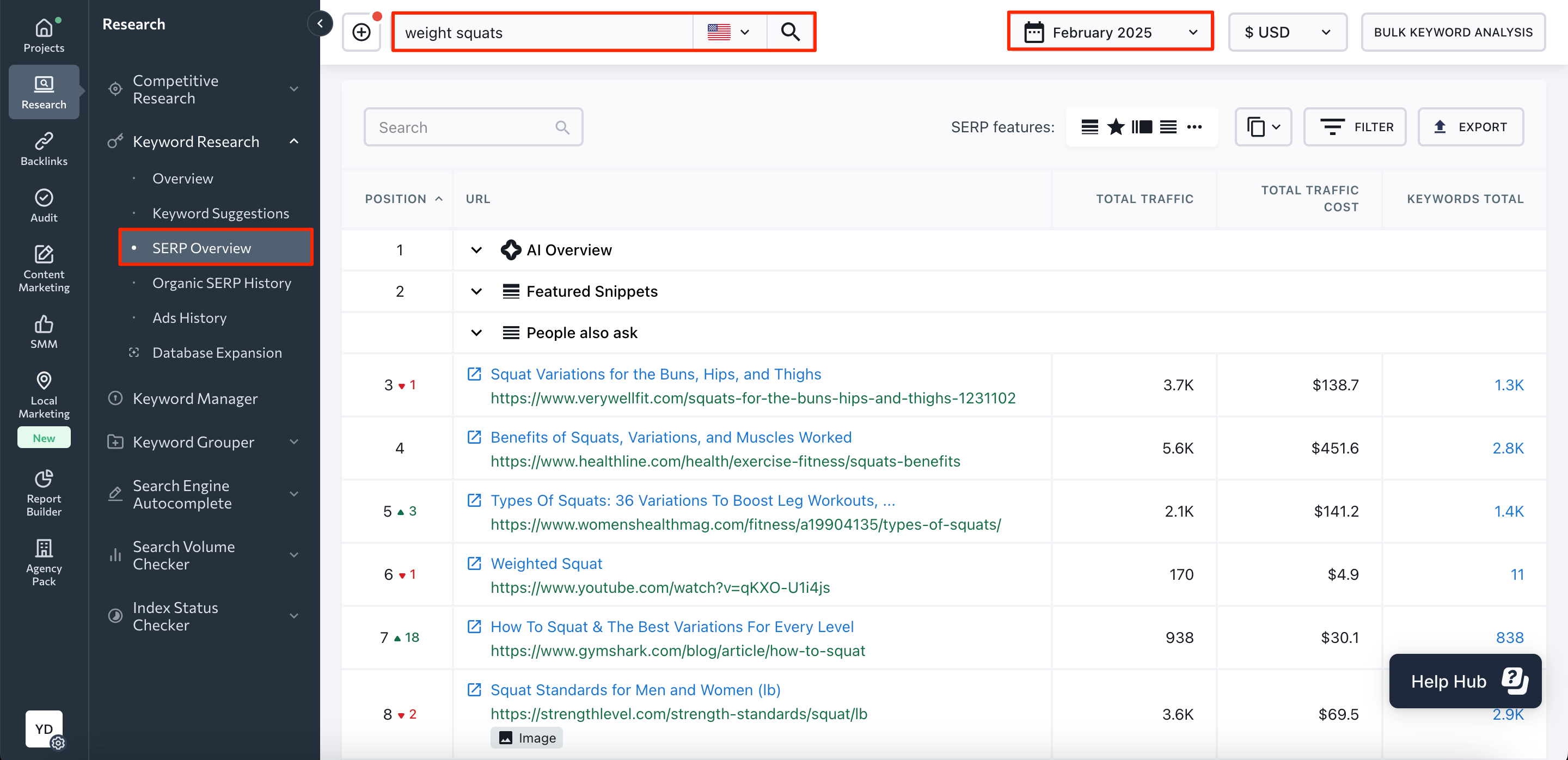Screen dimensions: 1568x760
Task: Select SERP Overview menu item
Action: tap(216, 248)
